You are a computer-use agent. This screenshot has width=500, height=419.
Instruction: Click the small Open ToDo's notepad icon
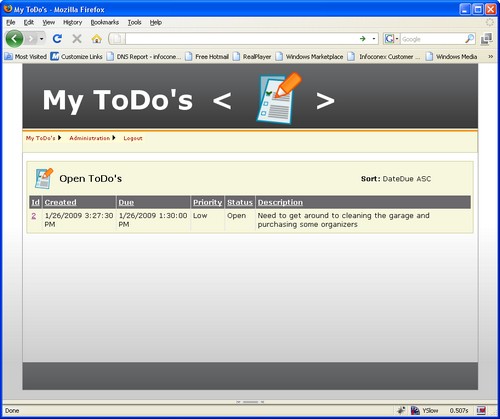point(44,178)
